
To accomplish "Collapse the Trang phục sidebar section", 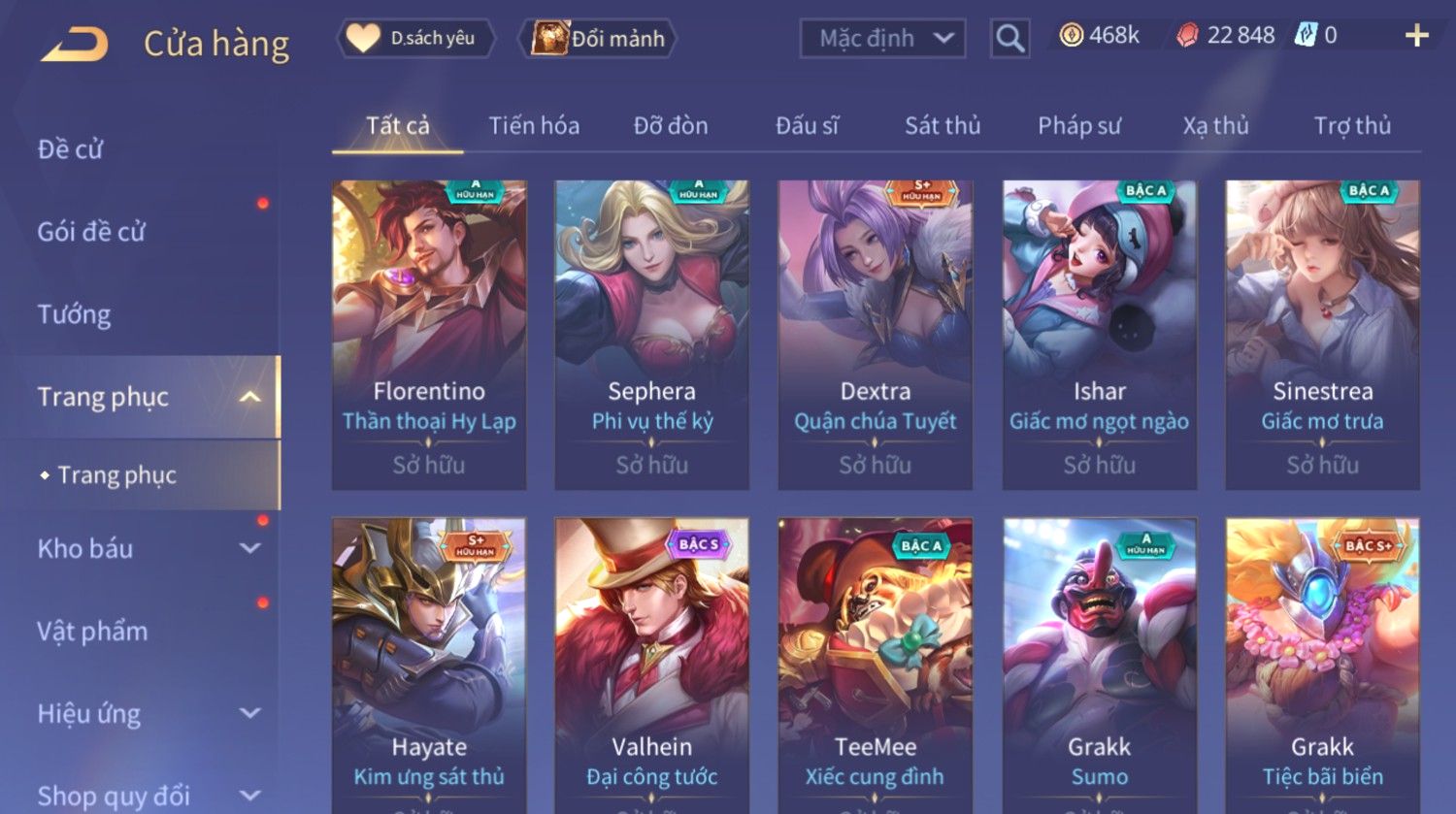I will pyautogui.click(x=249, y=397).
